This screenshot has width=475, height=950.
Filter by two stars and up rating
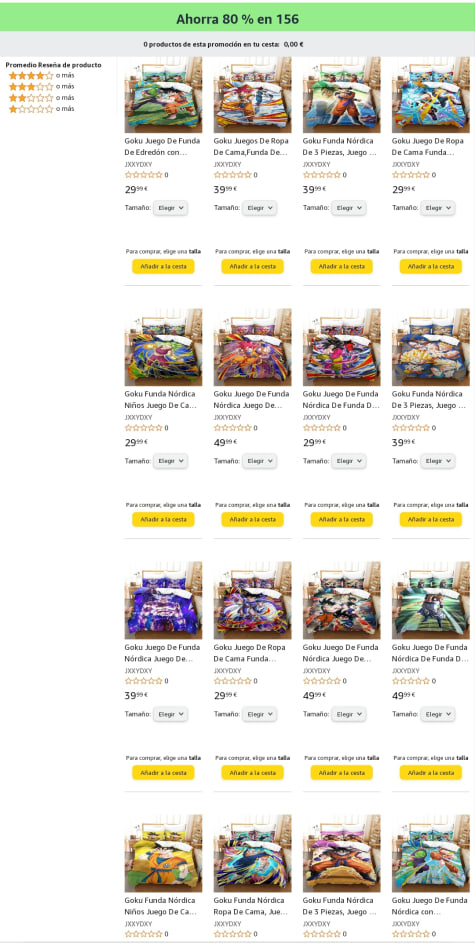(41, 98)
